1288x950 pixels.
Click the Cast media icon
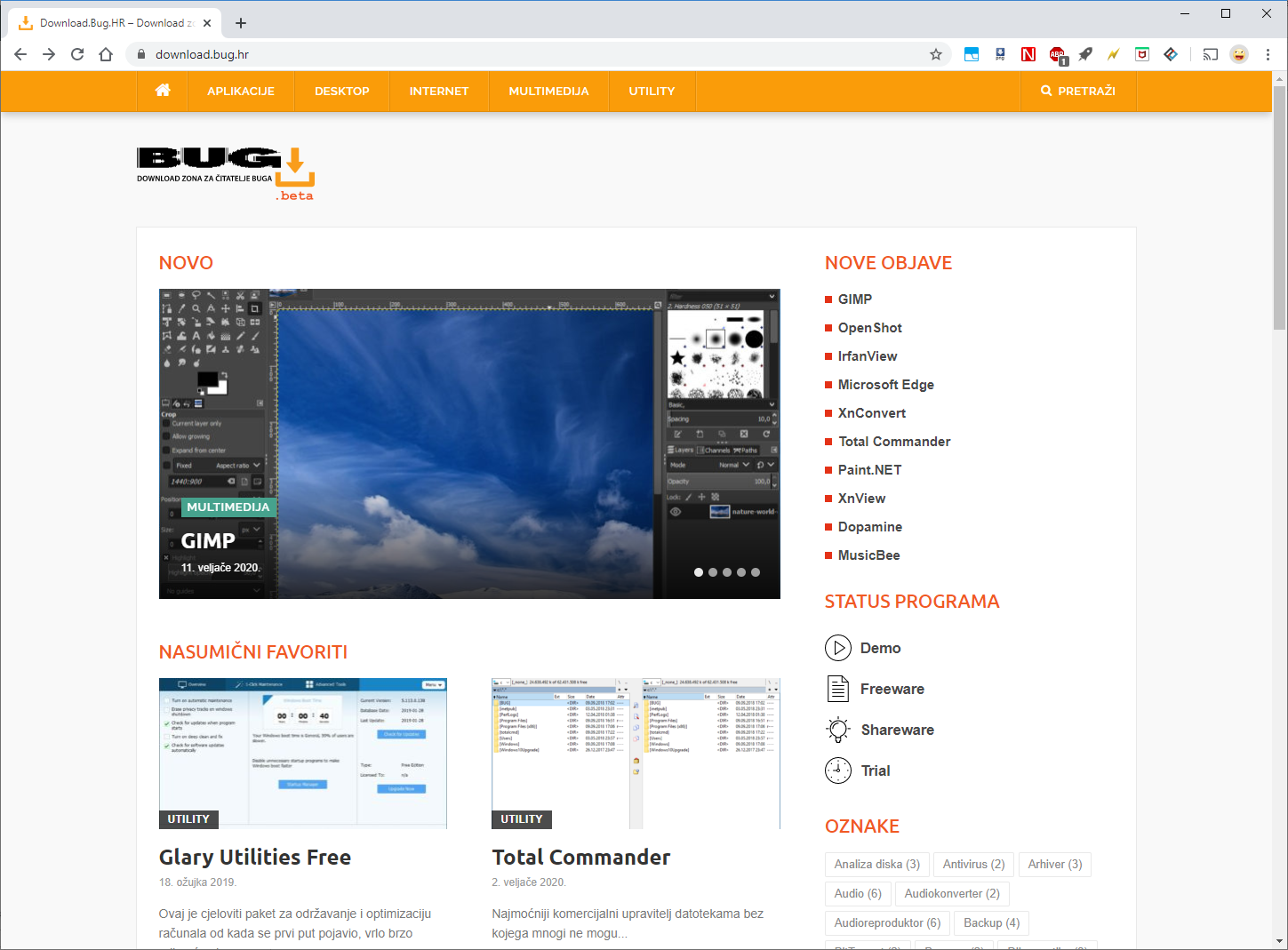pos(1210,54)
